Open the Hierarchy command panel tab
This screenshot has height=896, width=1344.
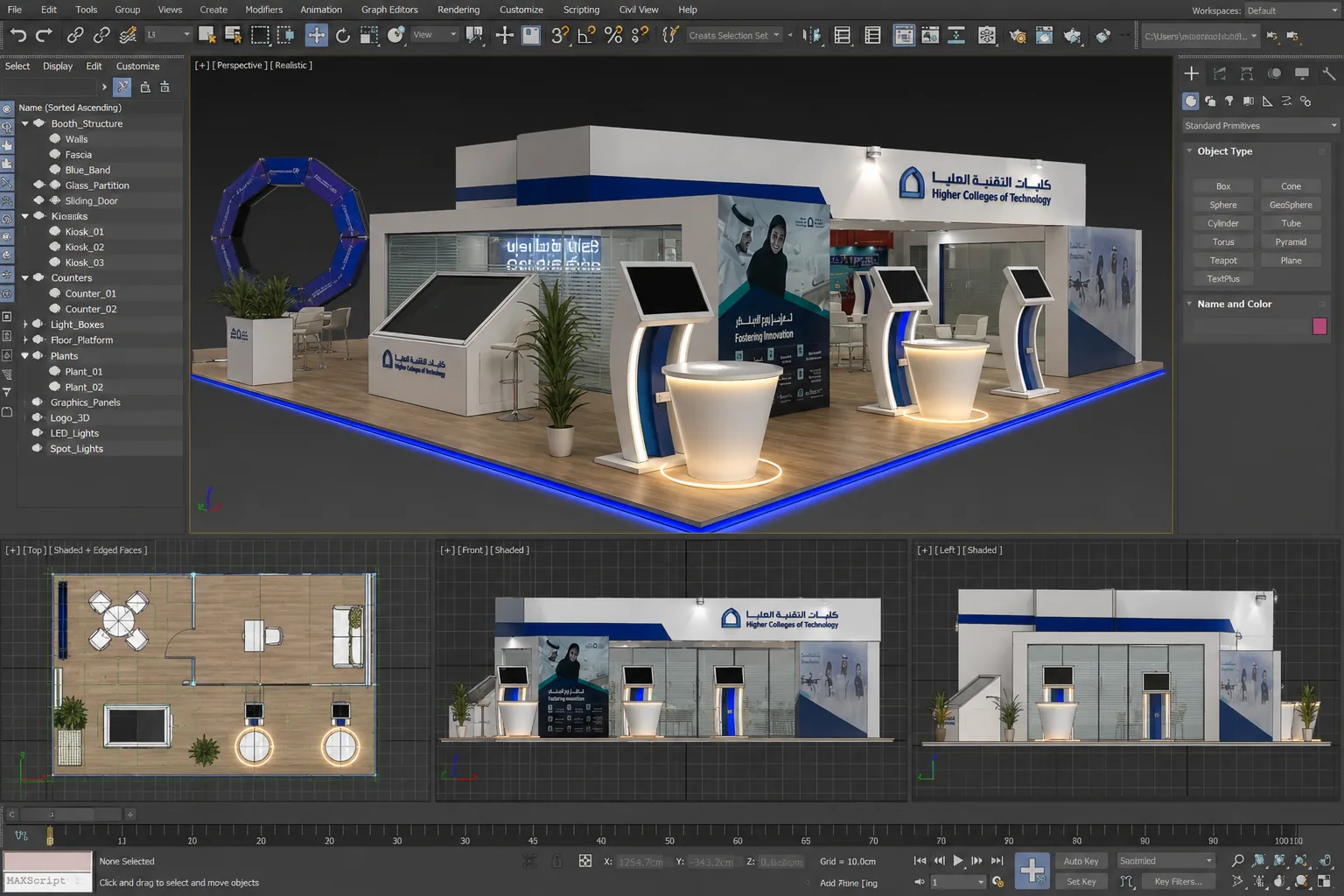pyautogui.click(x=1247, y=73)
